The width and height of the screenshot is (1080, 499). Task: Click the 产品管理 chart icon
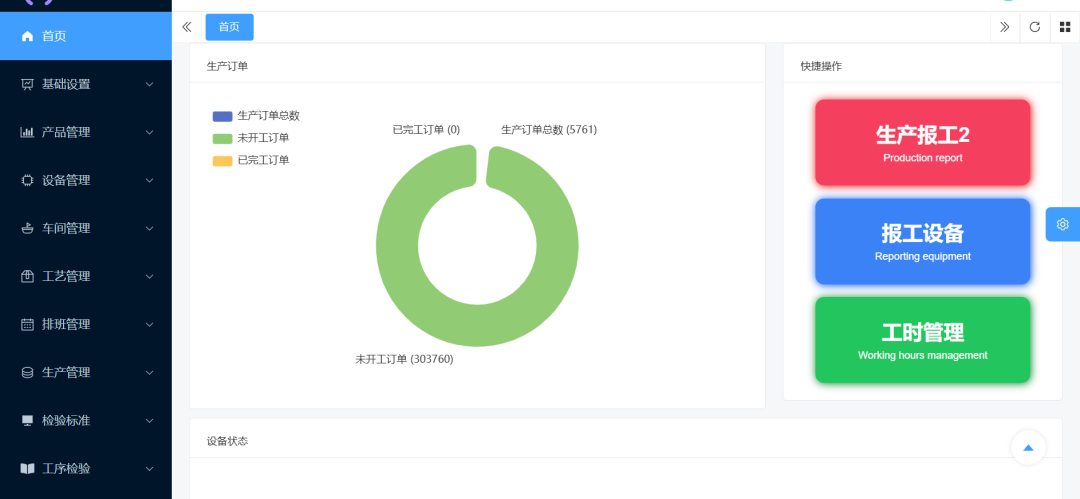tap(27, 132)
